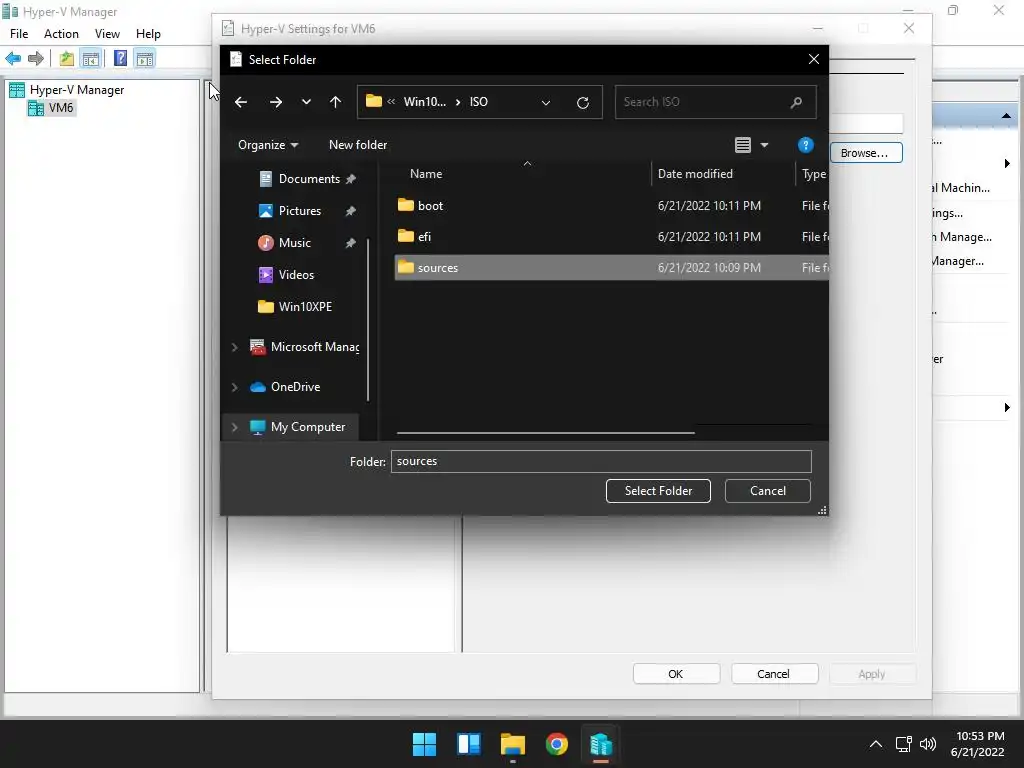Open recent locations chevron in folder dialog

click(306, 102)
